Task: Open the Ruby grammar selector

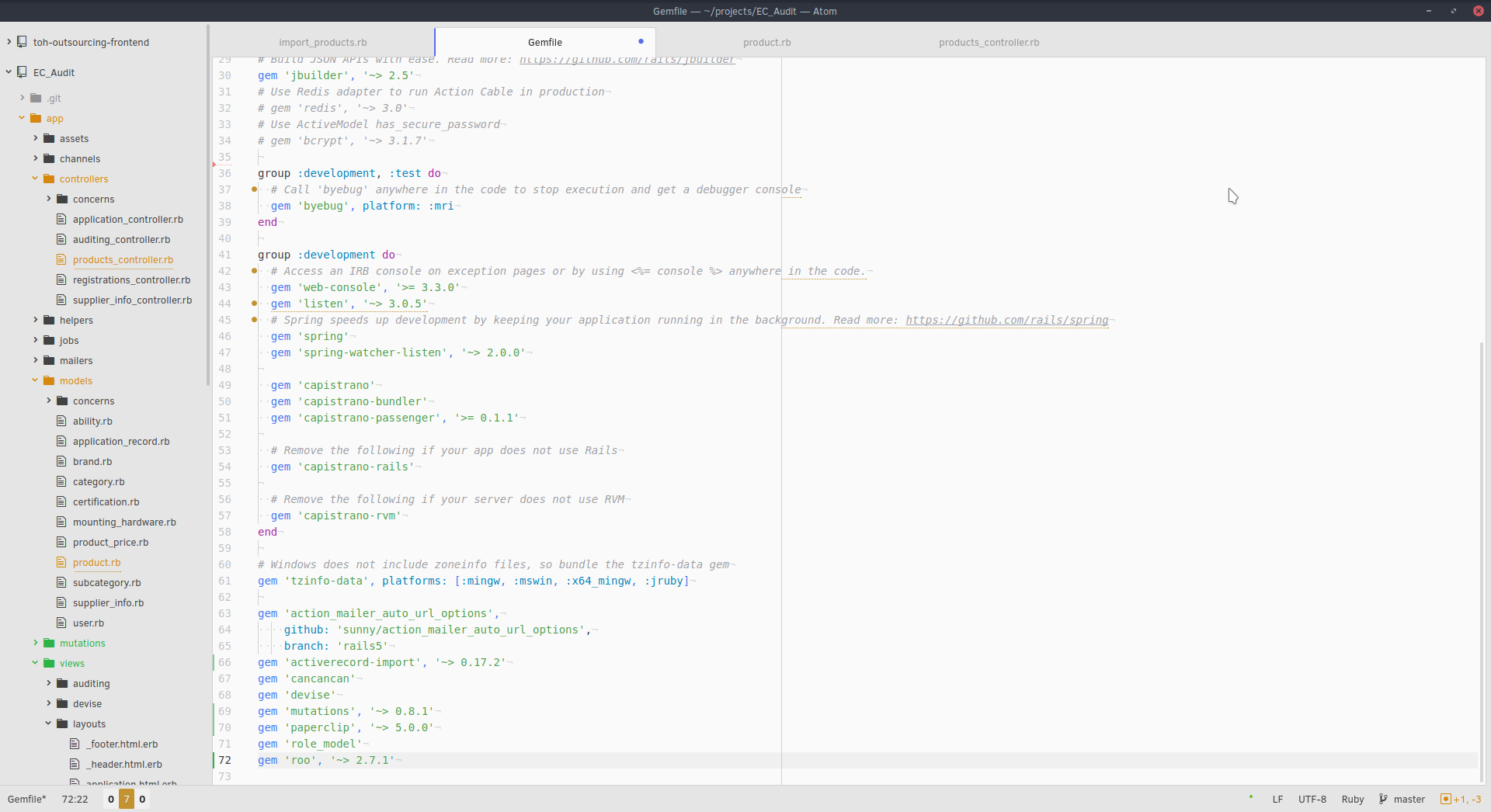Action: 1352,799
